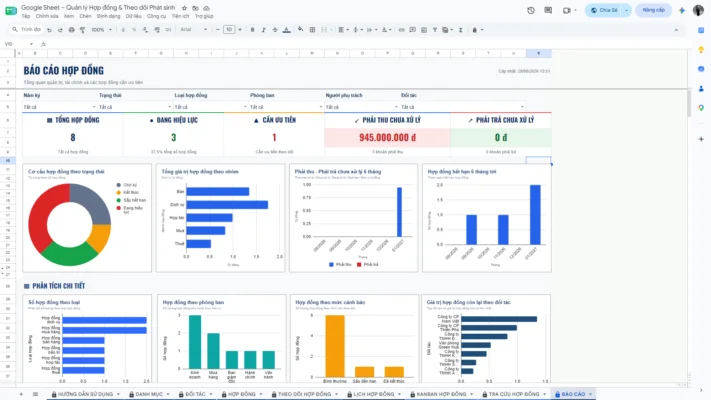Open the fill color picker
Image resolution: width=711 pixels, height=400 pixels.
coord(300,30)
